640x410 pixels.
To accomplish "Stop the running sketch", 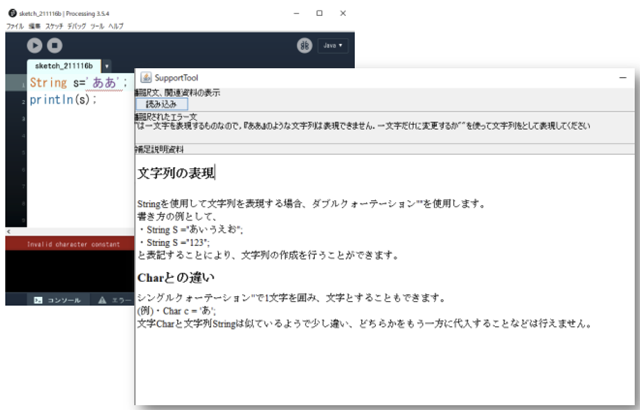I will click(55, 45).
